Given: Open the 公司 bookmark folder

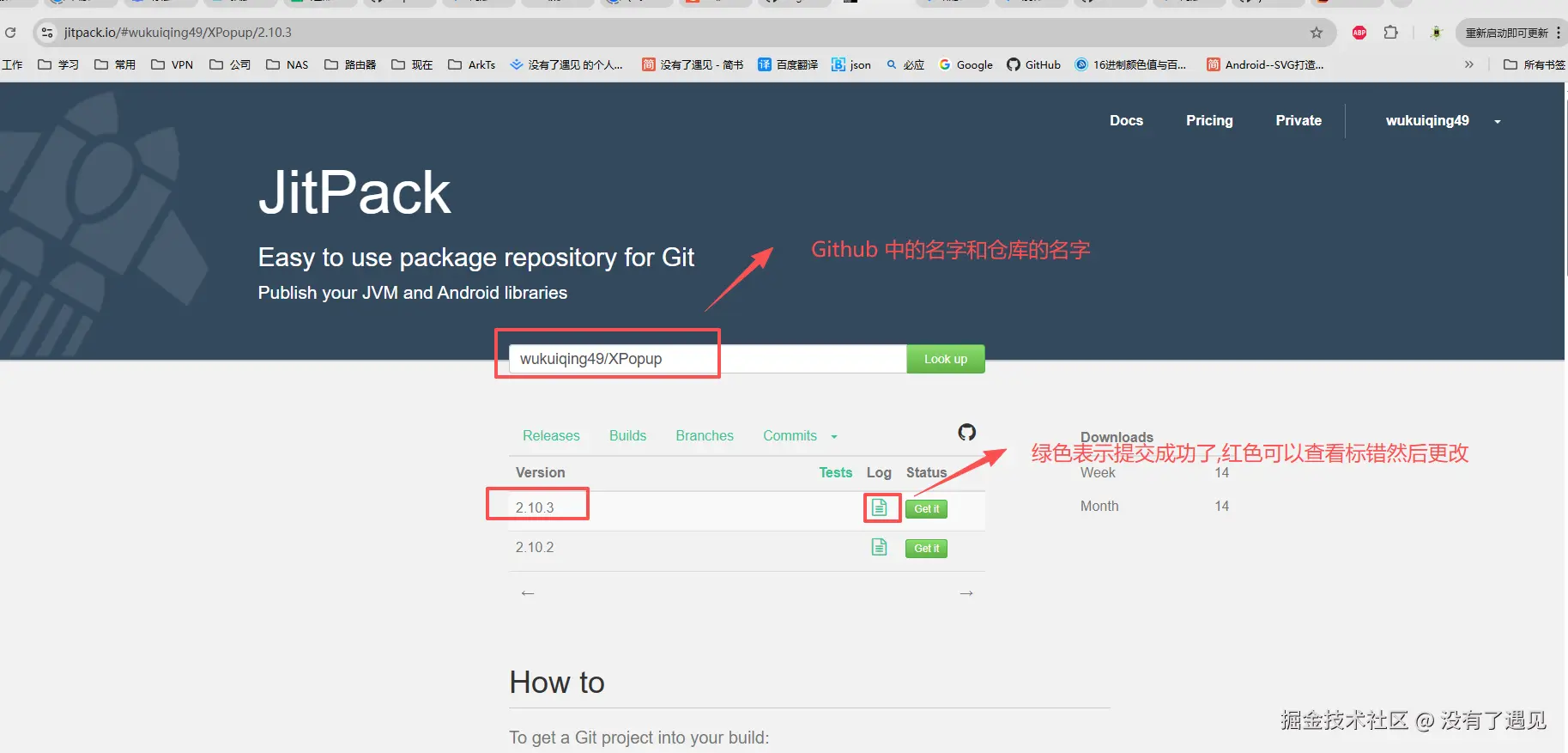Looking at the screenshot, I should click(230, 64).
